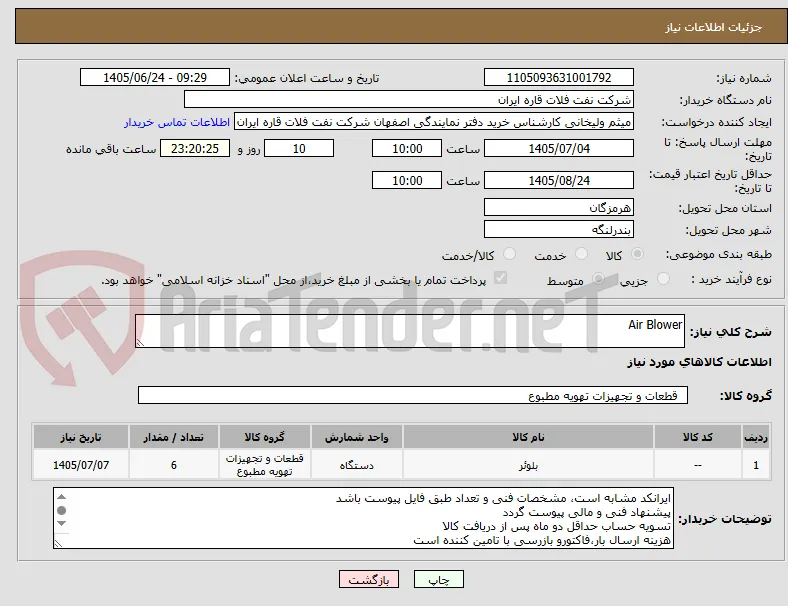788x606 pixels.
Task: Click the اطلاعات کالاهای مورد نیاز heading
Action: pos(699,362)
